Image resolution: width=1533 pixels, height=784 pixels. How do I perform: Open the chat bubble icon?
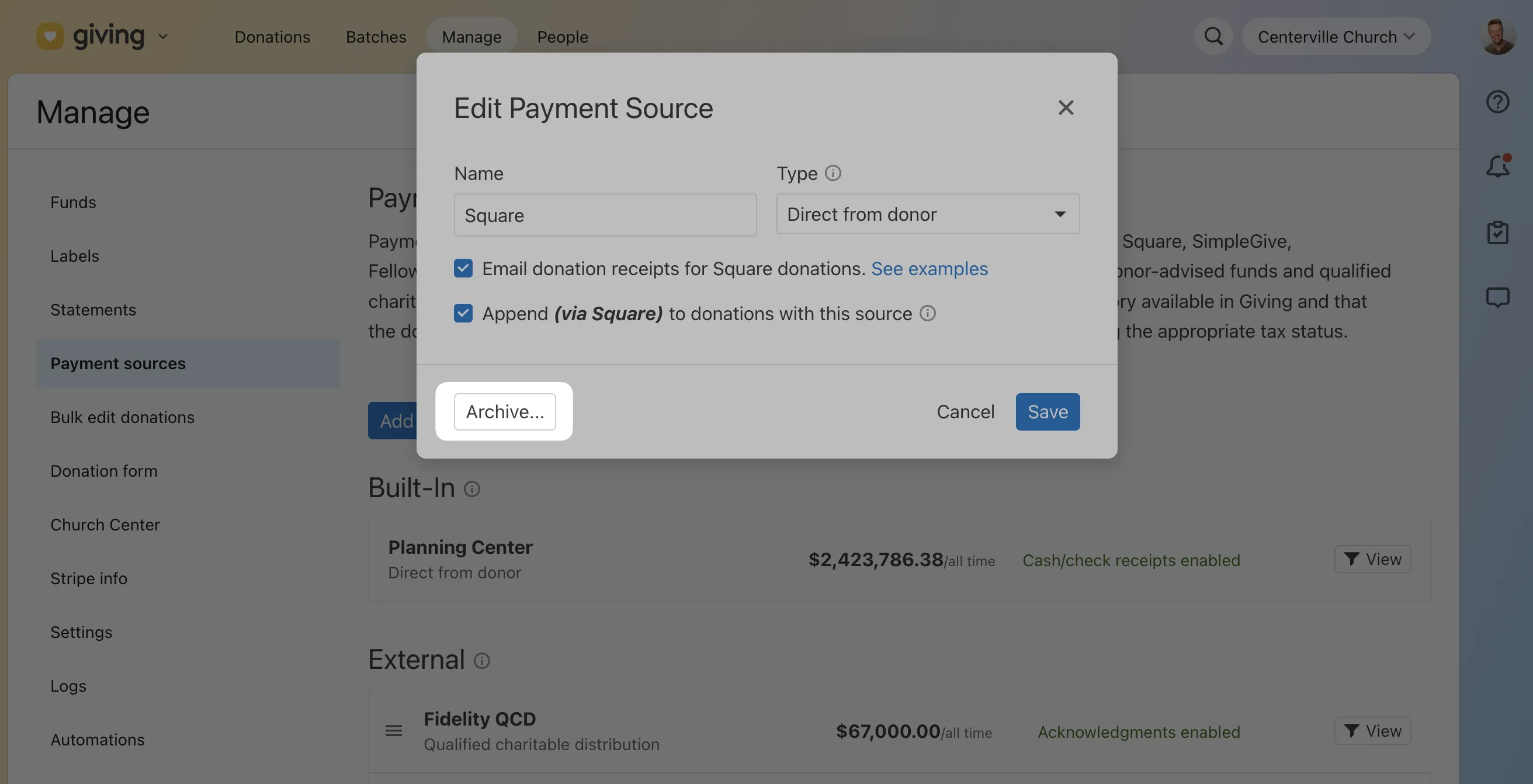pyautogui.click(x=1497, y=297)
